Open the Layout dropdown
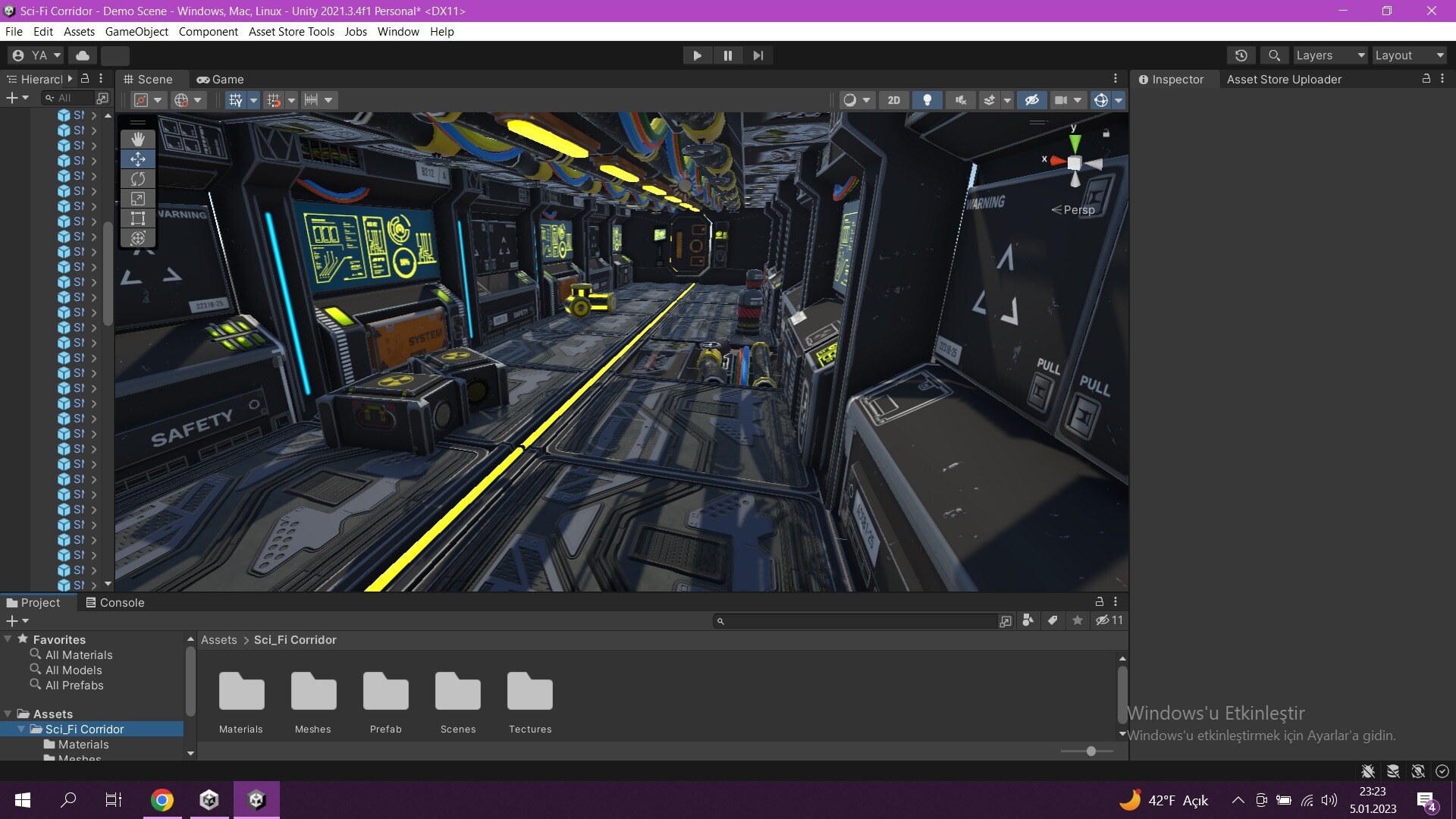1456x819 pixels. point(1410,55)
